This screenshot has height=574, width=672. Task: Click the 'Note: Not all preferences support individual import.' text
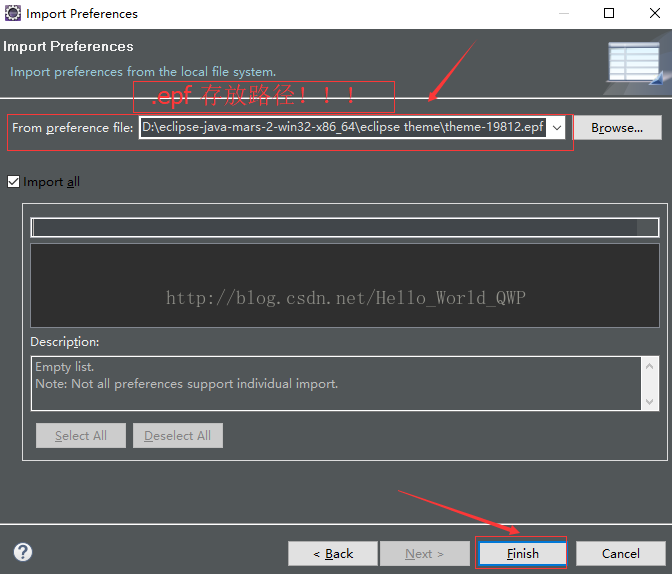(x=186, y=384)
